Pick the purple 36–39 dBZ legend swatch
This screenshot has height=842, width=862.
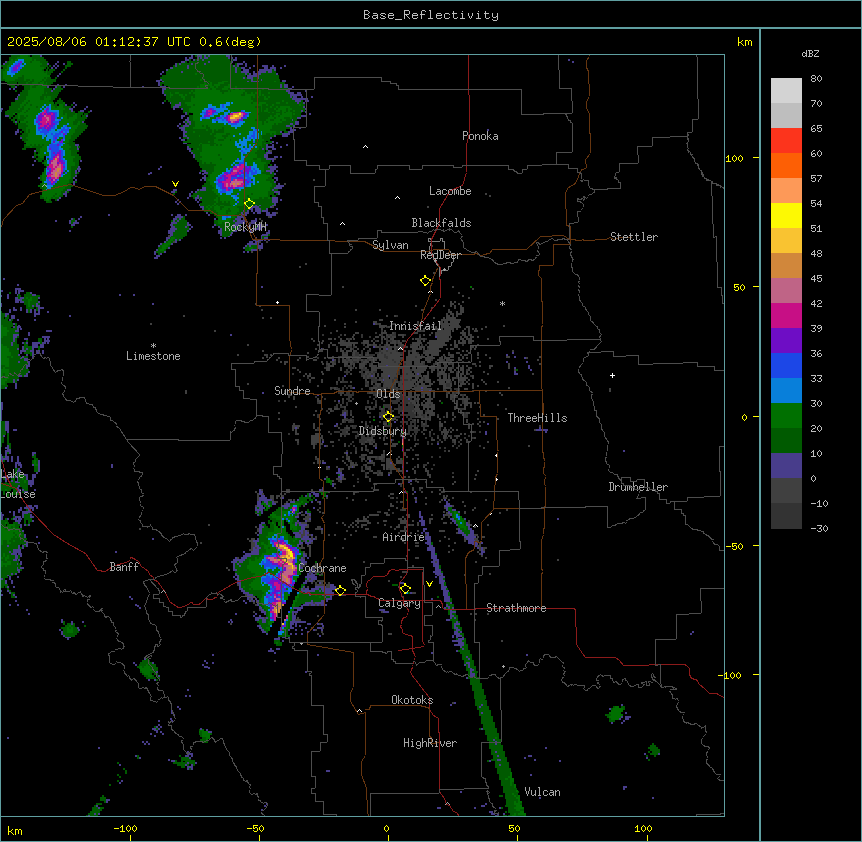[786, 341]
